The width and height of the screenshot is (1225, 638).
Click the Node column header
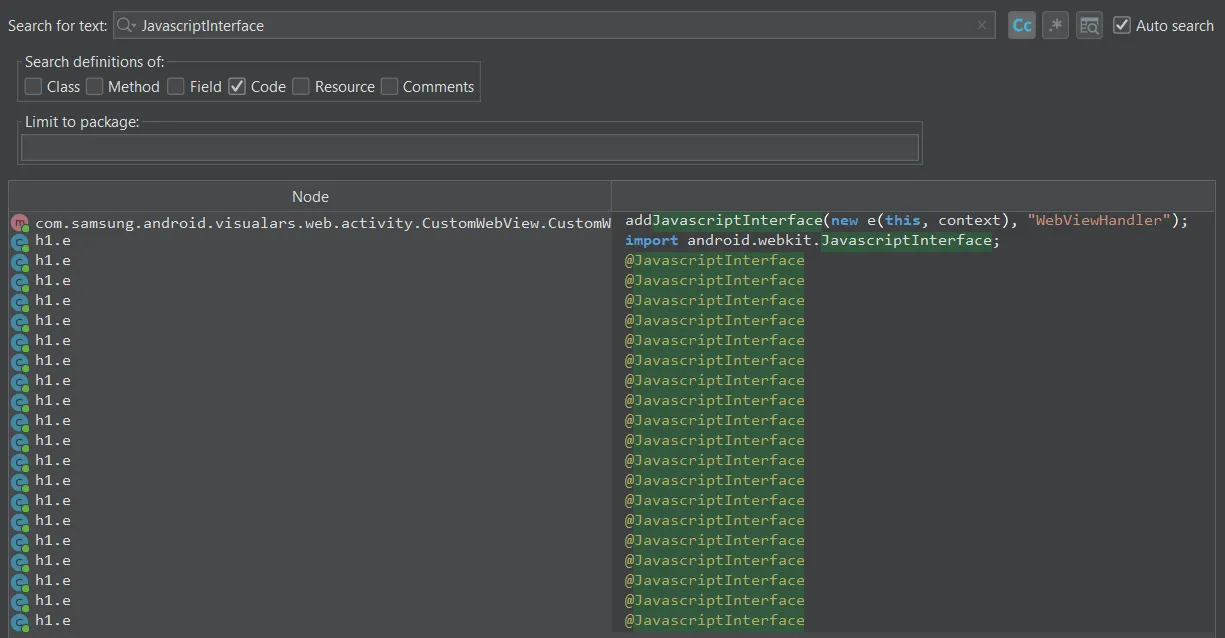click(310, 197)
